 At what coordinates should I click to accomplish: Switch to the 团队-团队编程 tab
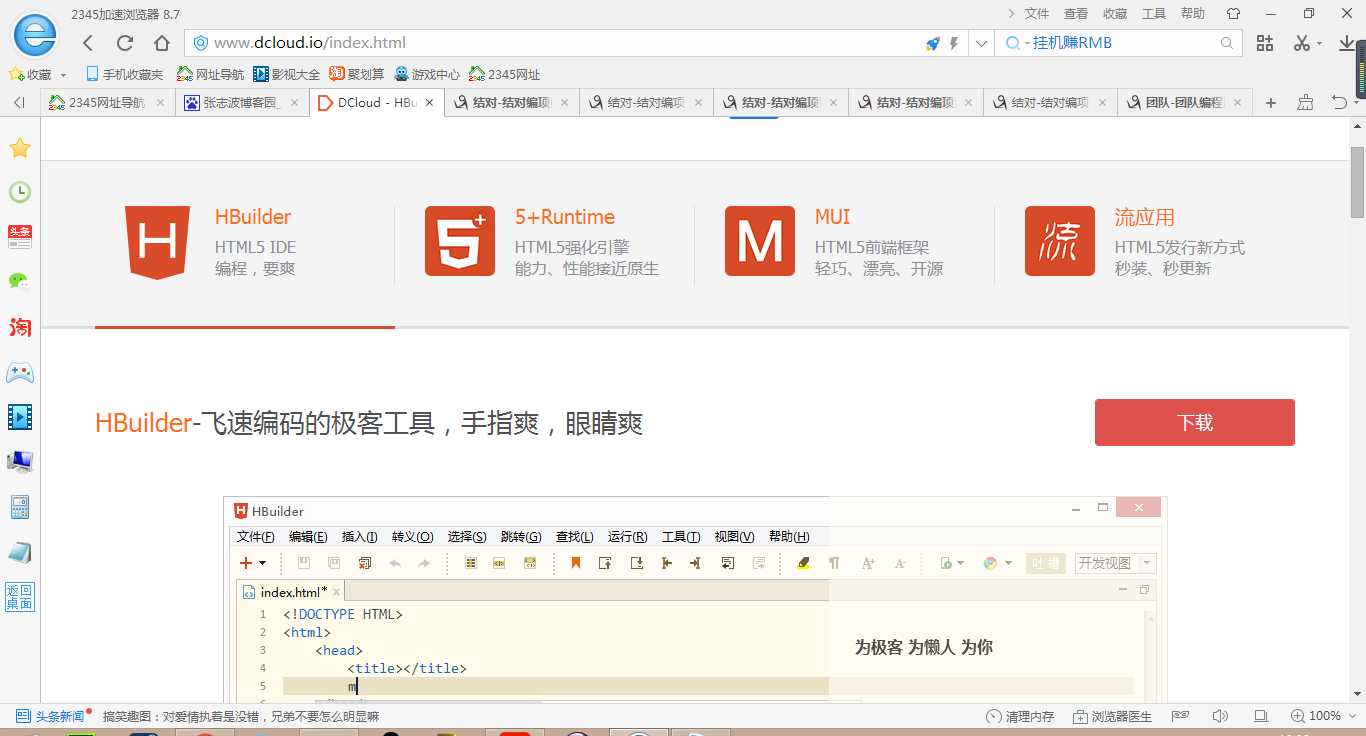[1185, 102]
